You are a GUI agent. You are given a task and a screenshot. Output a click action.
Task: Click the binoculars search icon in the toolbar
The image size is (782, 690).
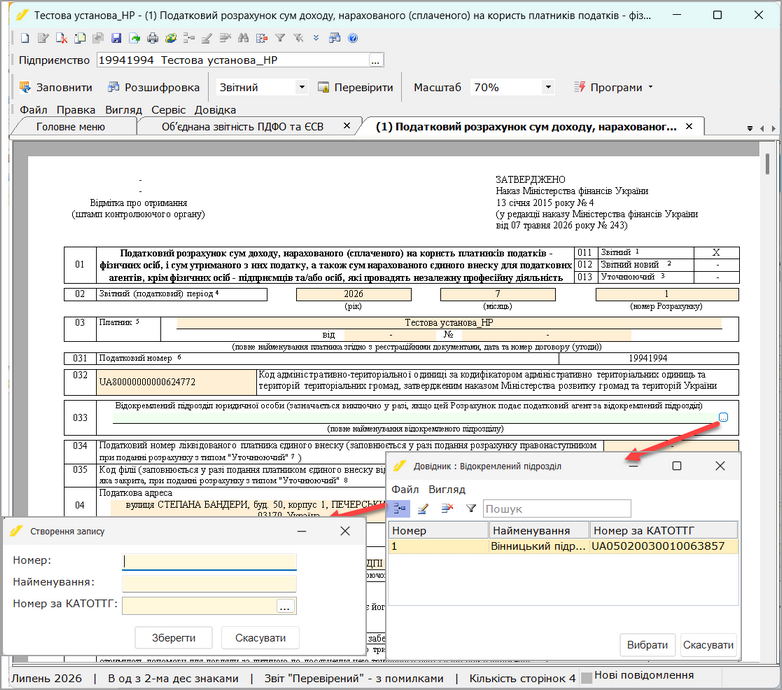point(243,38)
